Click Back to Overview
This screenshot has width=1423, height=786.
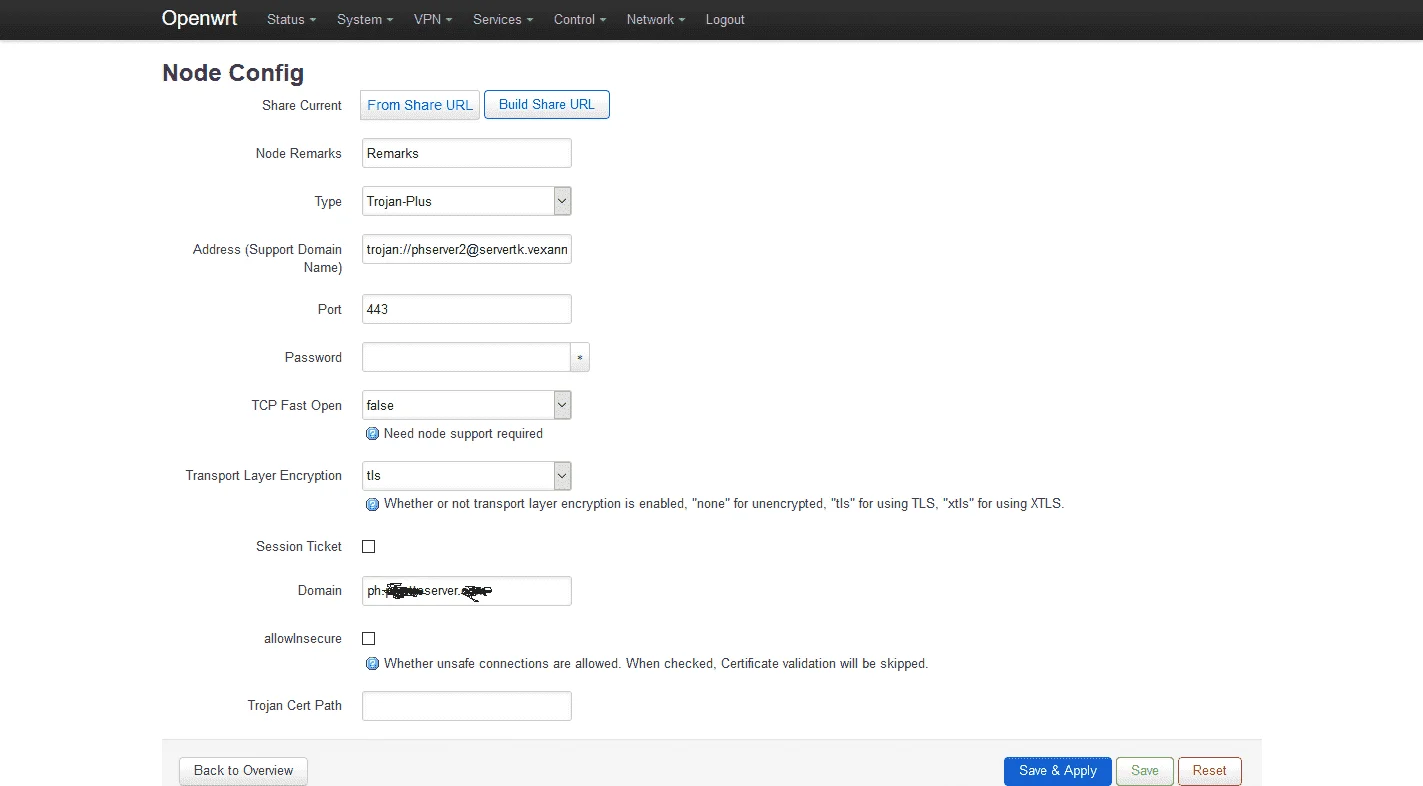tap(243, 771)
